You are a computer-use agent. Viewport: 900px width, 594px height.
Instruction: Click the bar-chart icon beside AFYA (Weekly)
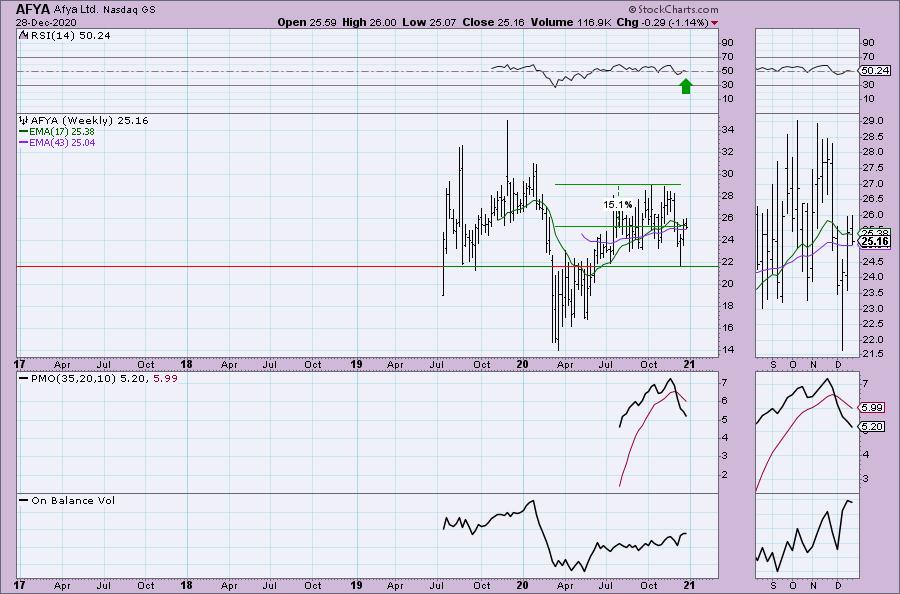[x=23, y=121]
